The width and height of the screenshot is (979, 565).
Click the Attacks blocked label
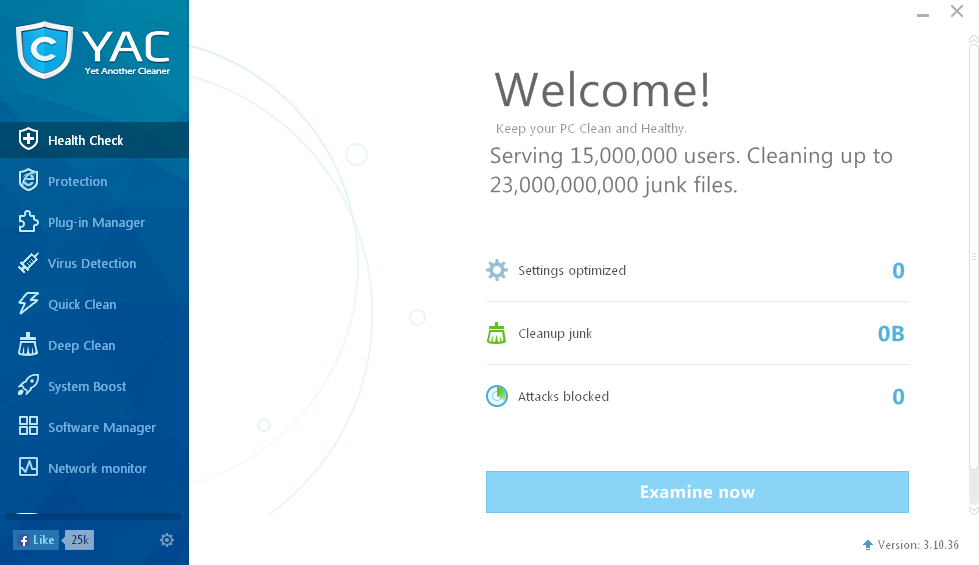click(563, 396)
